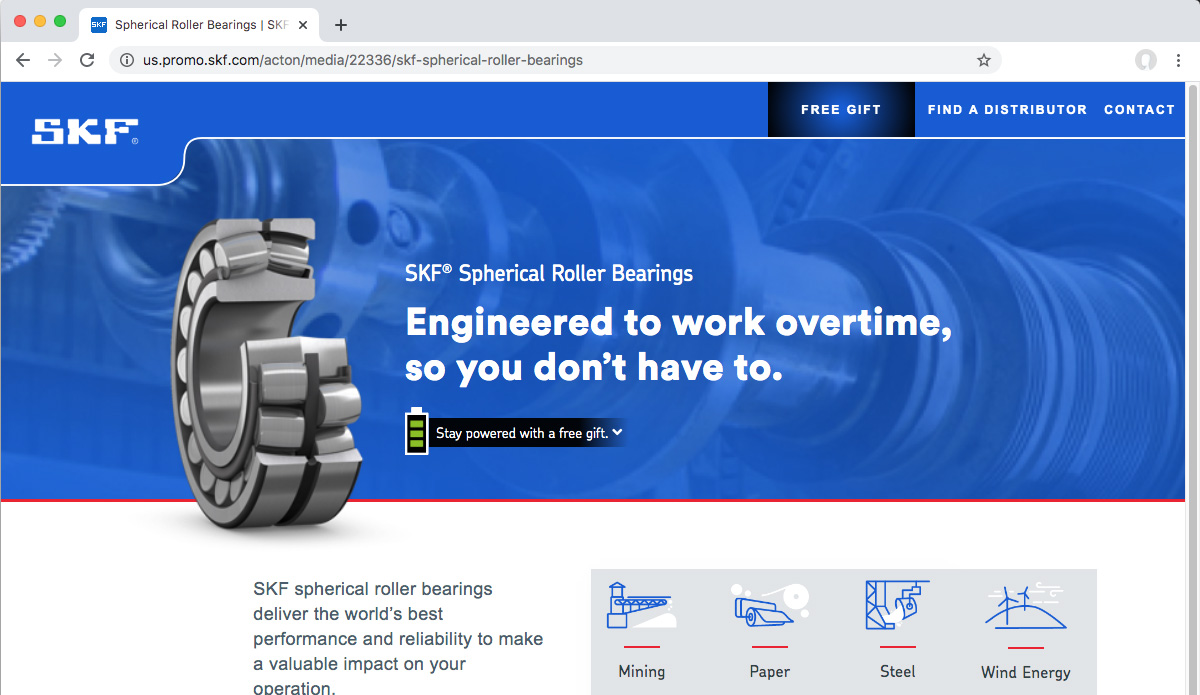
Task: Reload the page with the refresh icon
Action: 87,60
